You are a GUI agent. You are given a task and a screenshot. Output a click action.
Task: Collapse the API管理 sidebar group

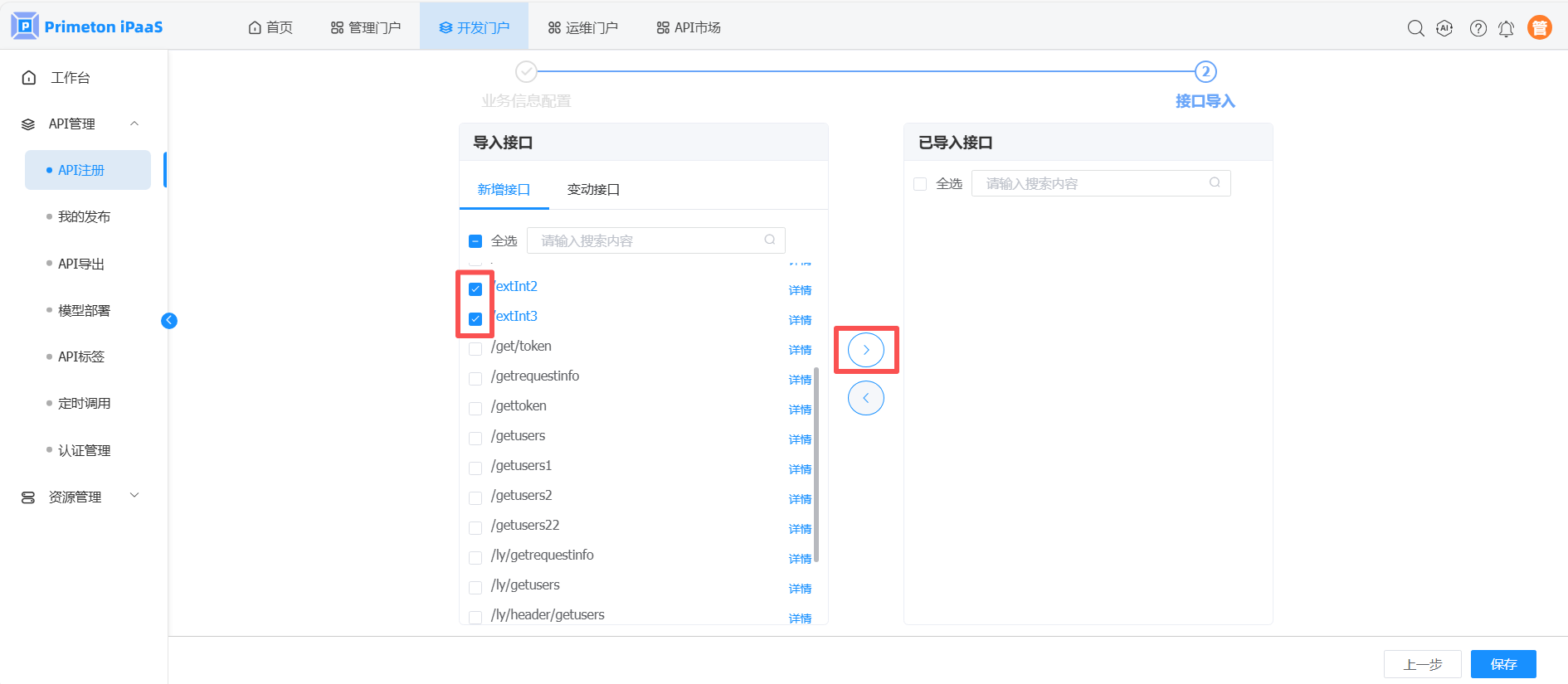point(134,124)
